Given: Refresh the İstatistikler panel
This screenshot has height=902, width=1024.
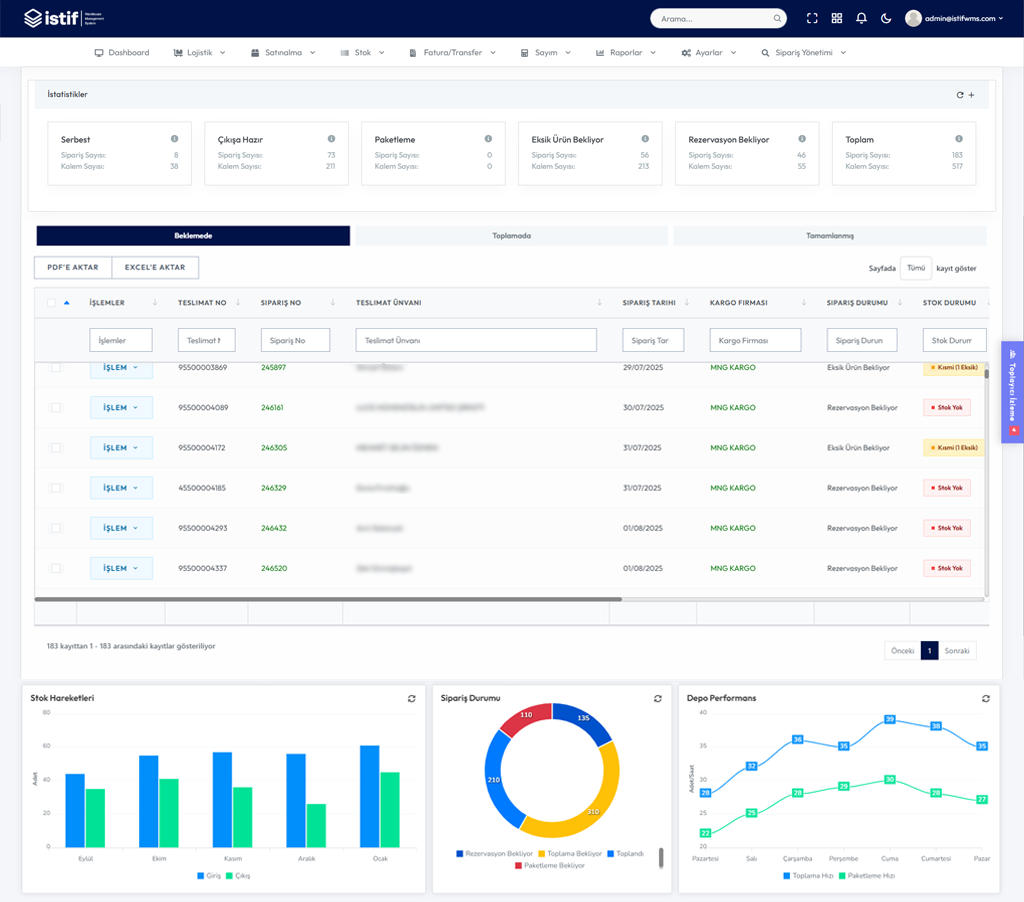Looking at the screenshot, I should tap(960, 95).
